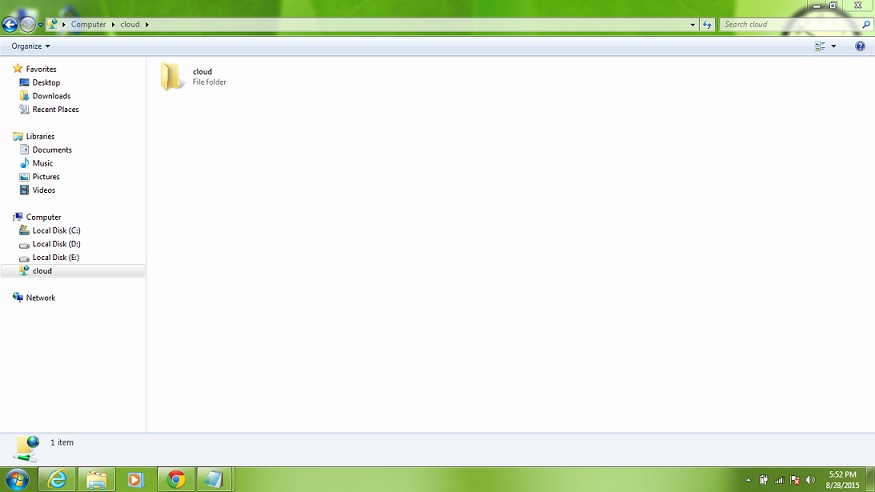
Task: Click the network location icon in address bar
Action: [52, 24]
